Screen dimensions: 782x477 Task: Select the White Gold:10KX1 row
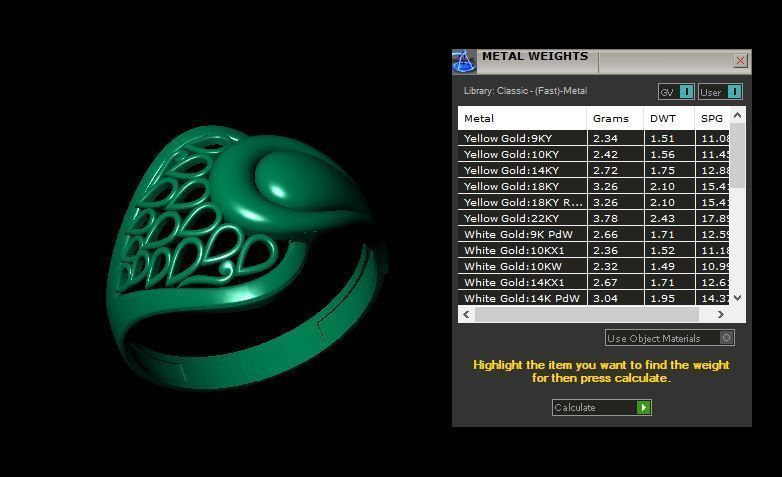(593, 250)
